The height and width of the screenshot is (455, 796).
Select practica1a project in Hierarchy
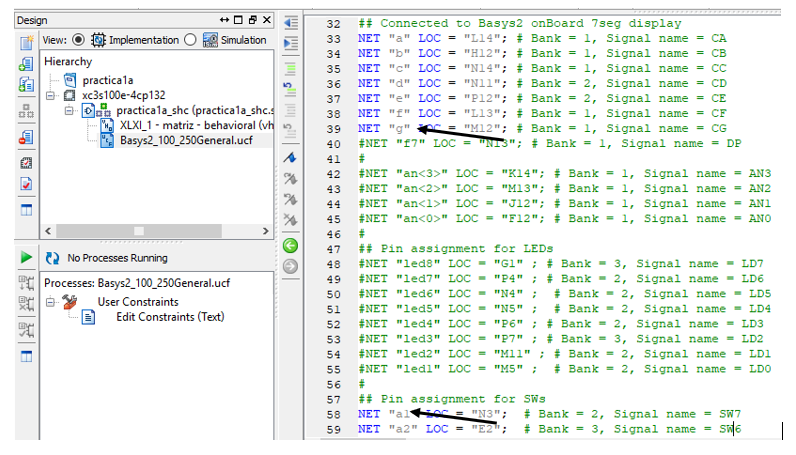click(x=108, y=80)
